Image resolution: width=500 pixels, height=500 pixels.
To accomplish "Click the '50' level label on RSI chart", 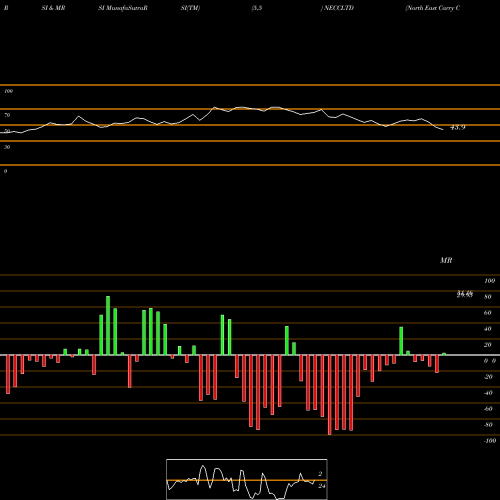I will pos(7,131).
